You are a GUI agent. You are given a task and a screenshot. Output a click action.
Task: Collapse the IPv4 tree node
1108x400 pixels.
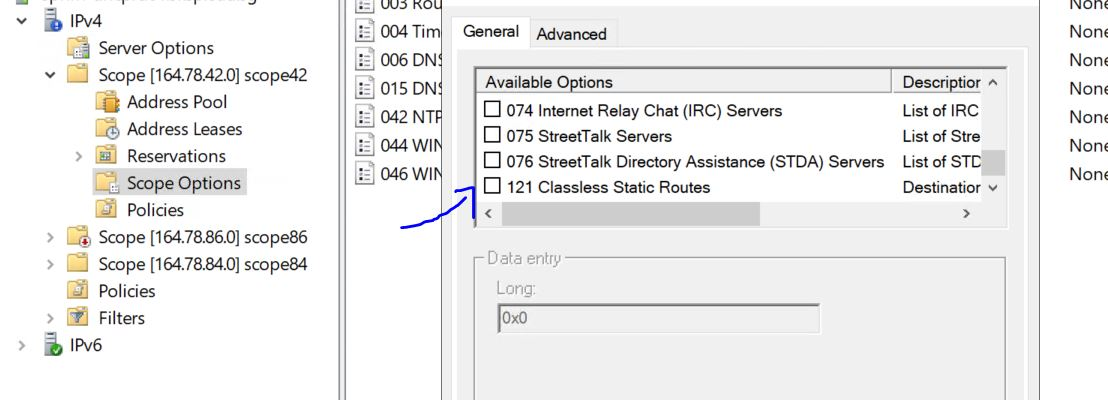point(22,21)
